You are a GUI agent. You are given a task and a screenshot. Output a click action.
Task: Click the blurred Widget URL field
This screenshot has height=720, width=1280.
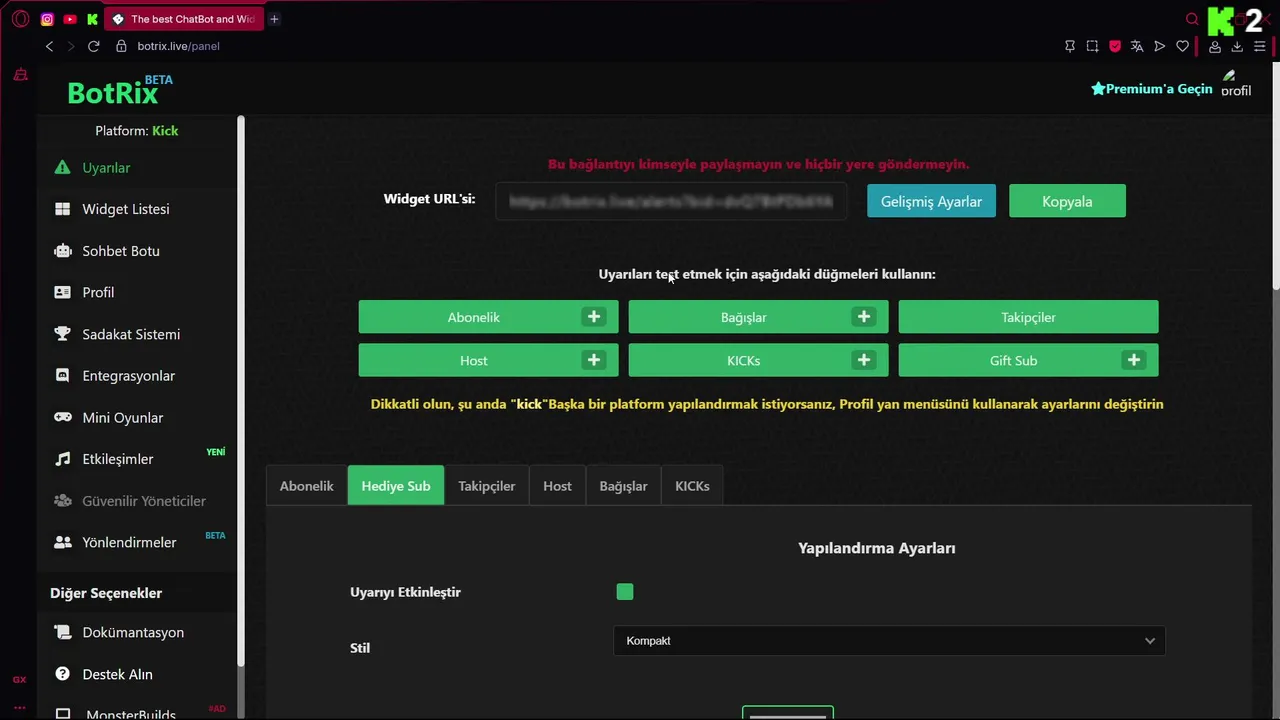click(x=671, y=201)
